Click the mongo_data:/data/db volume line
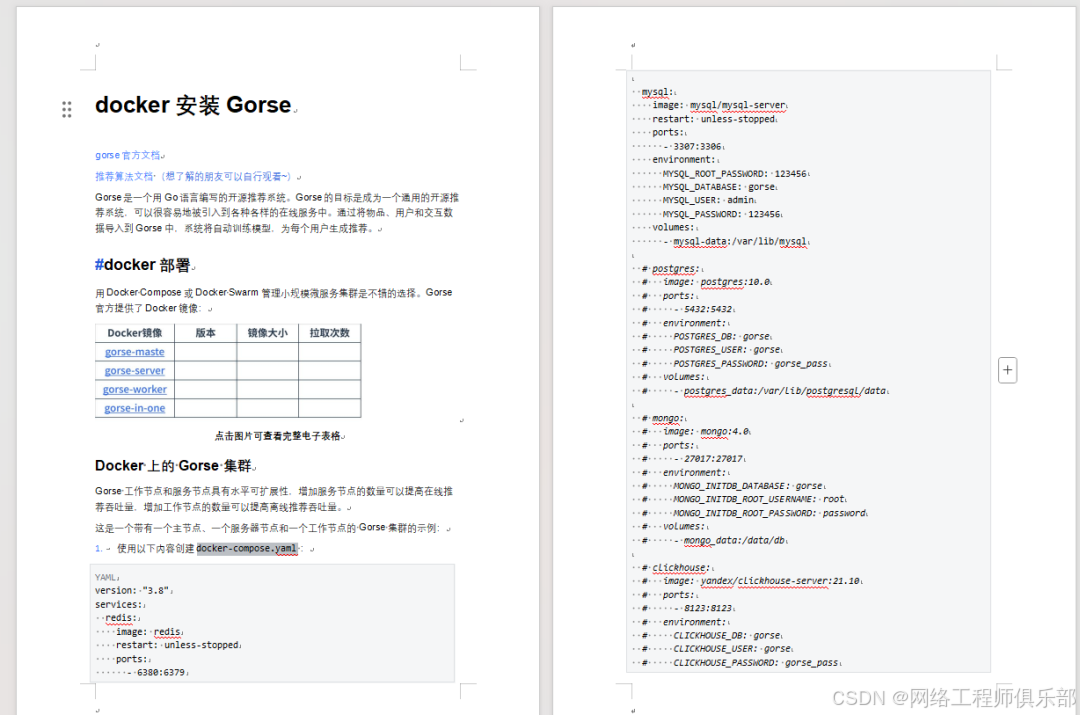The image size is (1080, 715). click(x=729, y=541)
